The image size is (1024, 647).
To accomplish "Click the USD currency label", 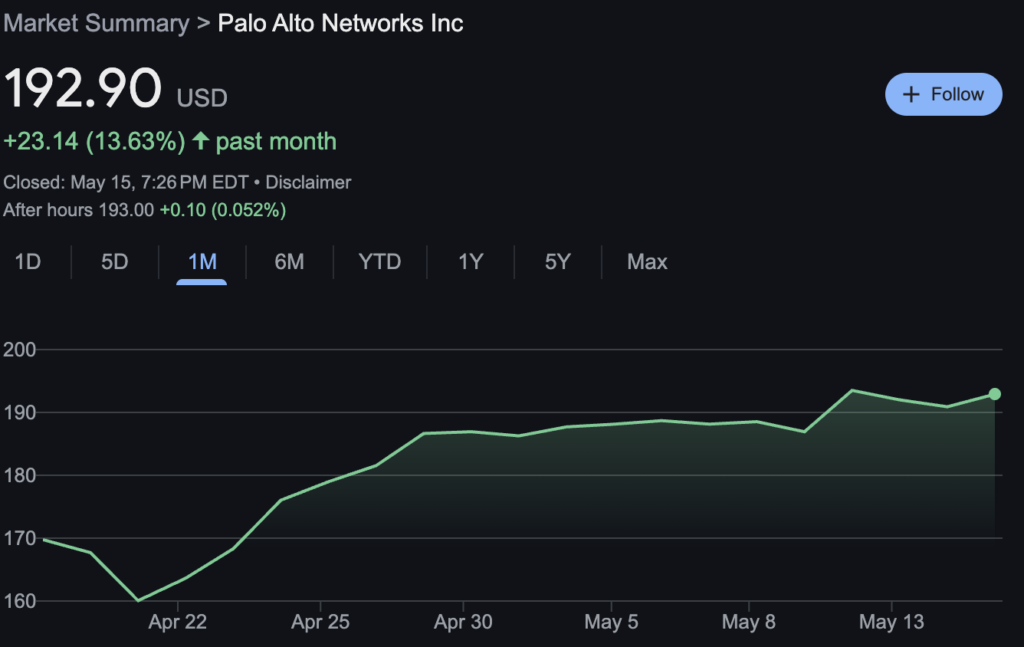I will coord(202,98).
